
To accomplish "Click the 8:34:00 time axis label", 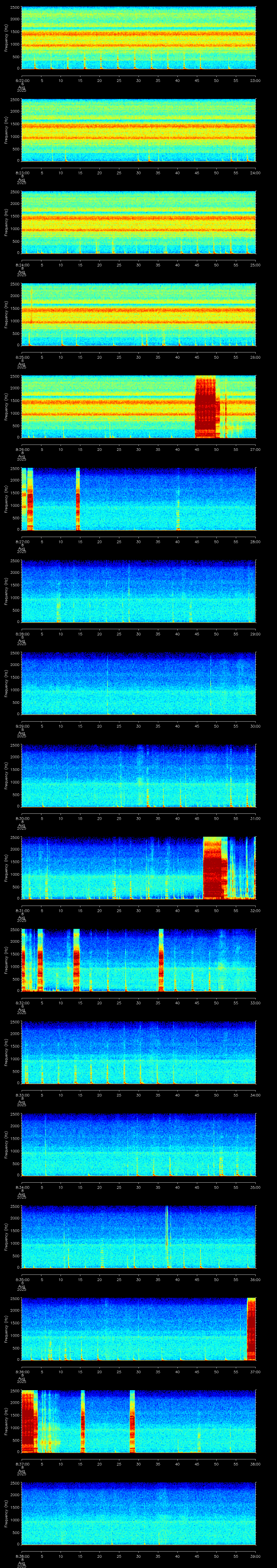I will 21,1187.
